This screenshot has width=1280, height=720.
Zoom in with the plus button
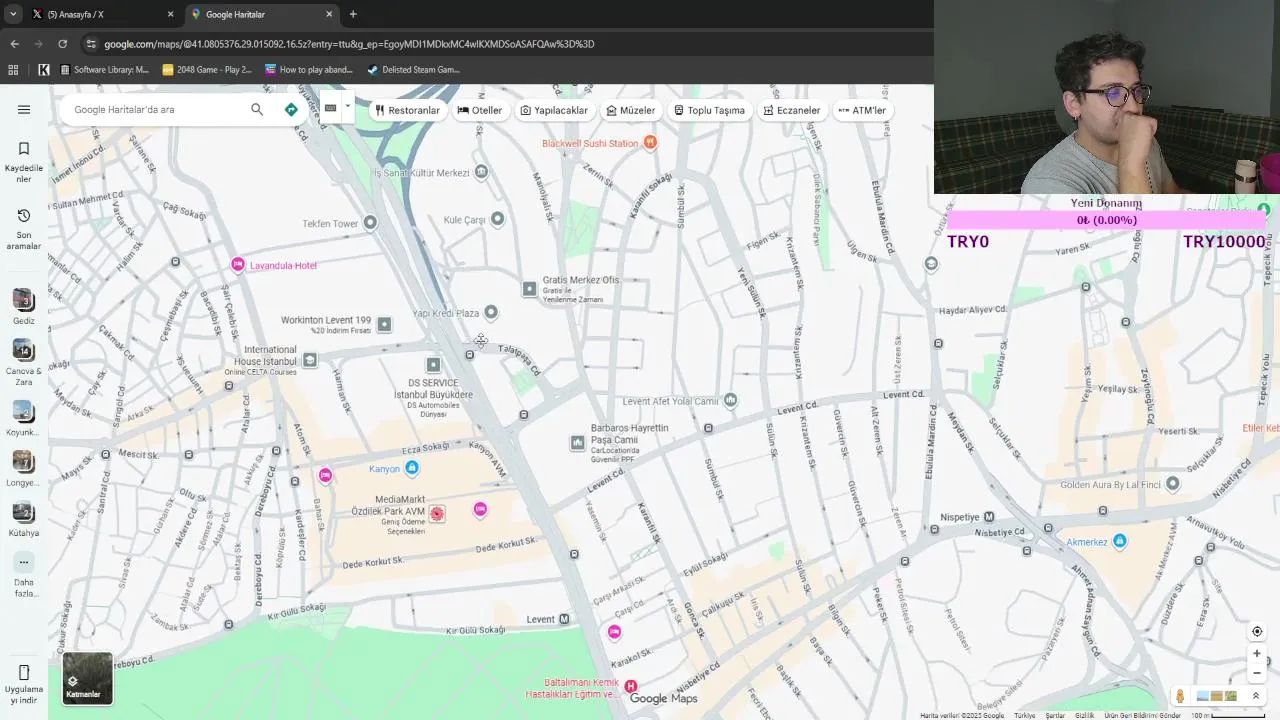coord(1257,654)
